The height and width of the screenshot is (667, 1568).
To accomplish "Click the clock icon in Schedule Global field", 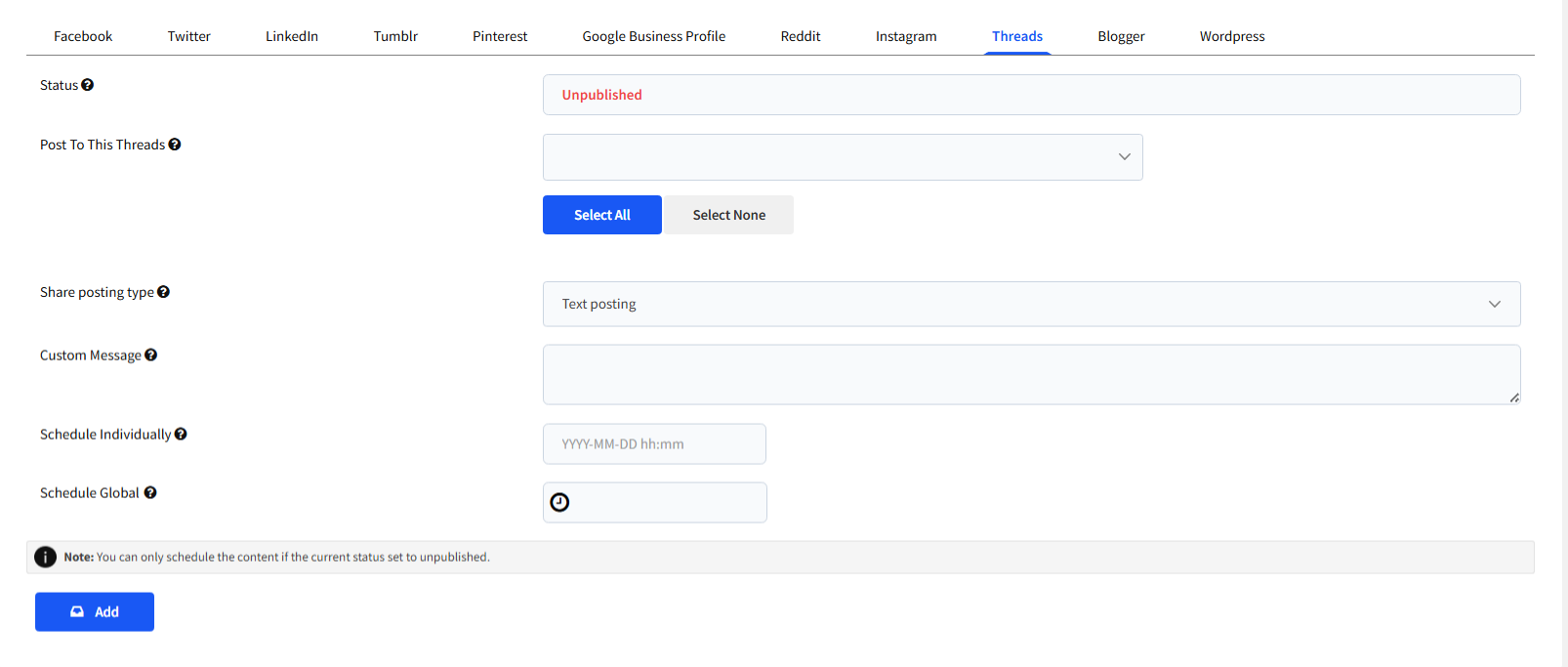I will pyautogui.click(x=559, y=502).
